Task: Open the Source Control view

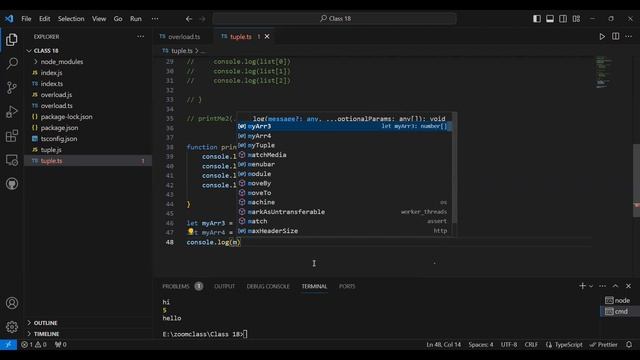Action: click(12, 87)
